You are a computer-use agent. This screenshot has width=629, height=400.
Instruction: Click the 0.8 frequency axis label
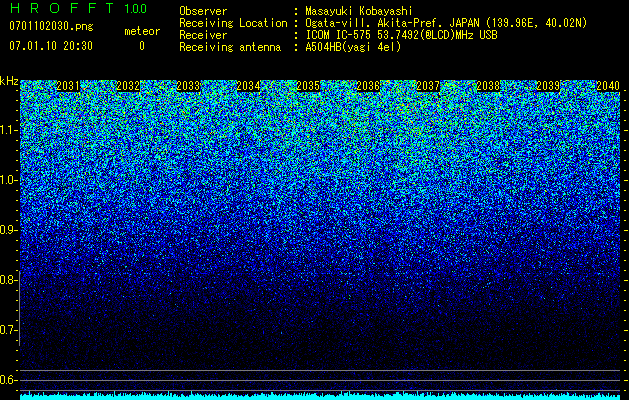8,280
